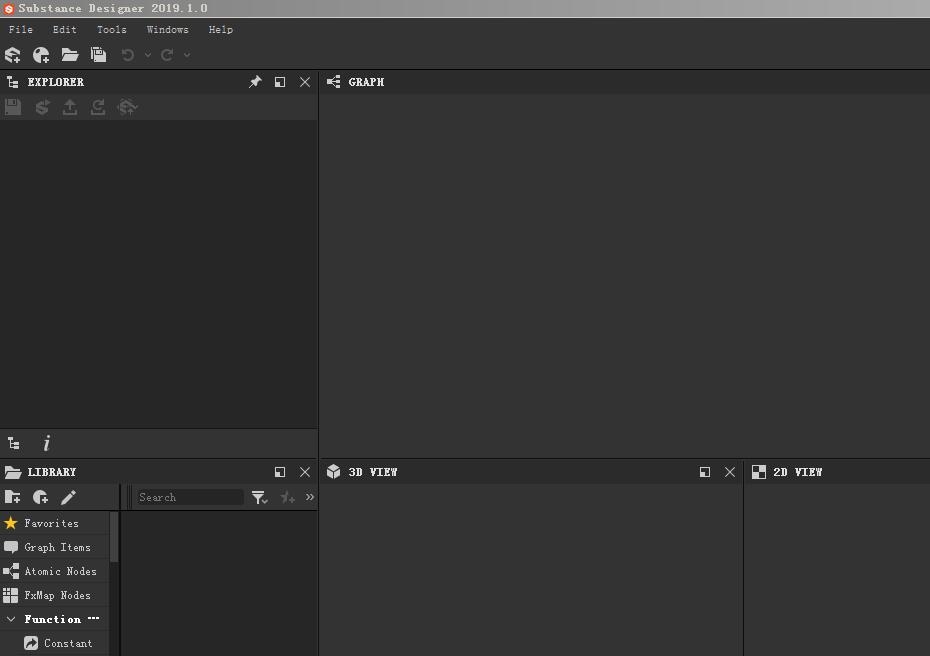Toggle floating mode for the Library panel
The height and width of the screenshot is (656, 930).
pos(280,472)
